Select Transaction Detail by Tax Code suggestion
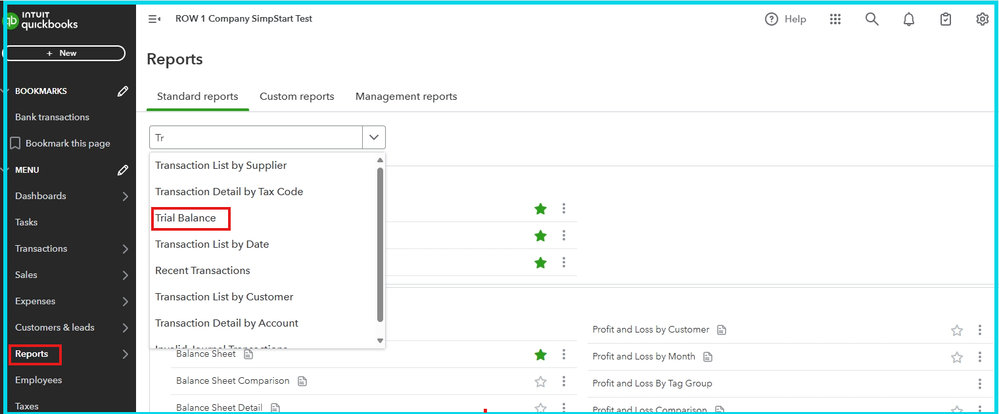 pos(229,191)
